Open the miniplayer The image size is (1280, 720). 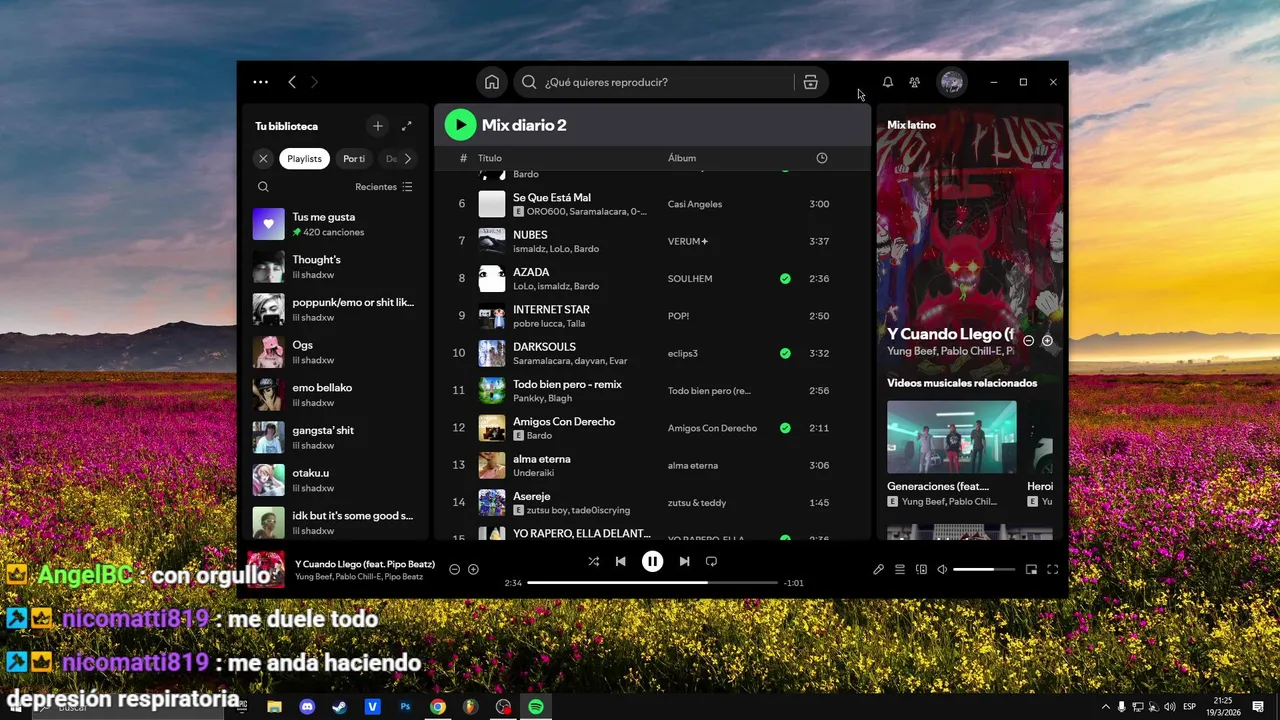1031,569
